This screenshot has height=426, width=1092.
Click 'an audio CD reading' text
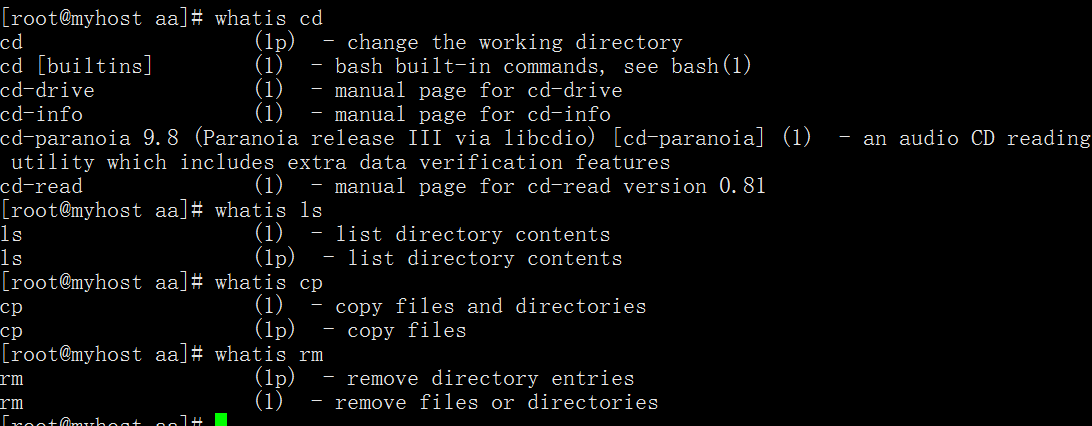[x=976, y=139]
